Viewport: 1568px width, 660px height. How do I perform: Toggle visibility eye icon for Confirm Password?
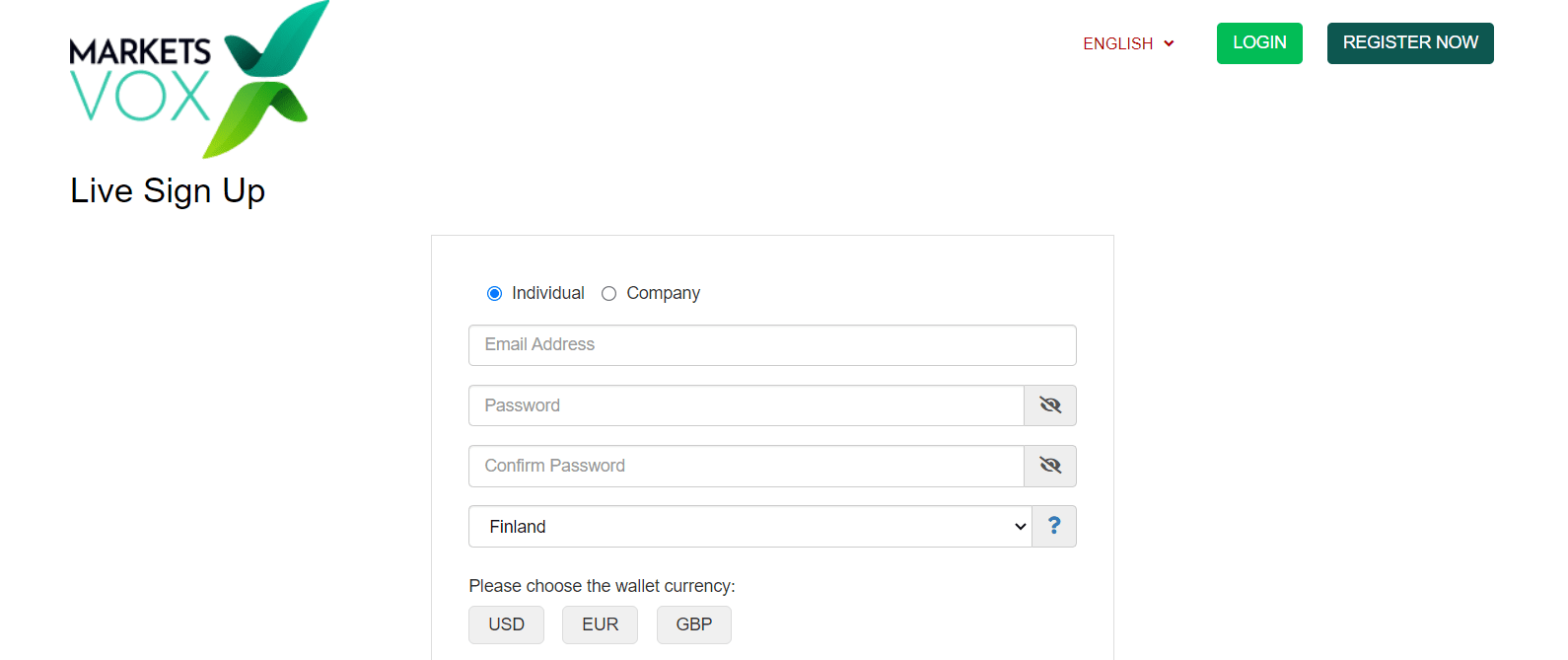1050,466
